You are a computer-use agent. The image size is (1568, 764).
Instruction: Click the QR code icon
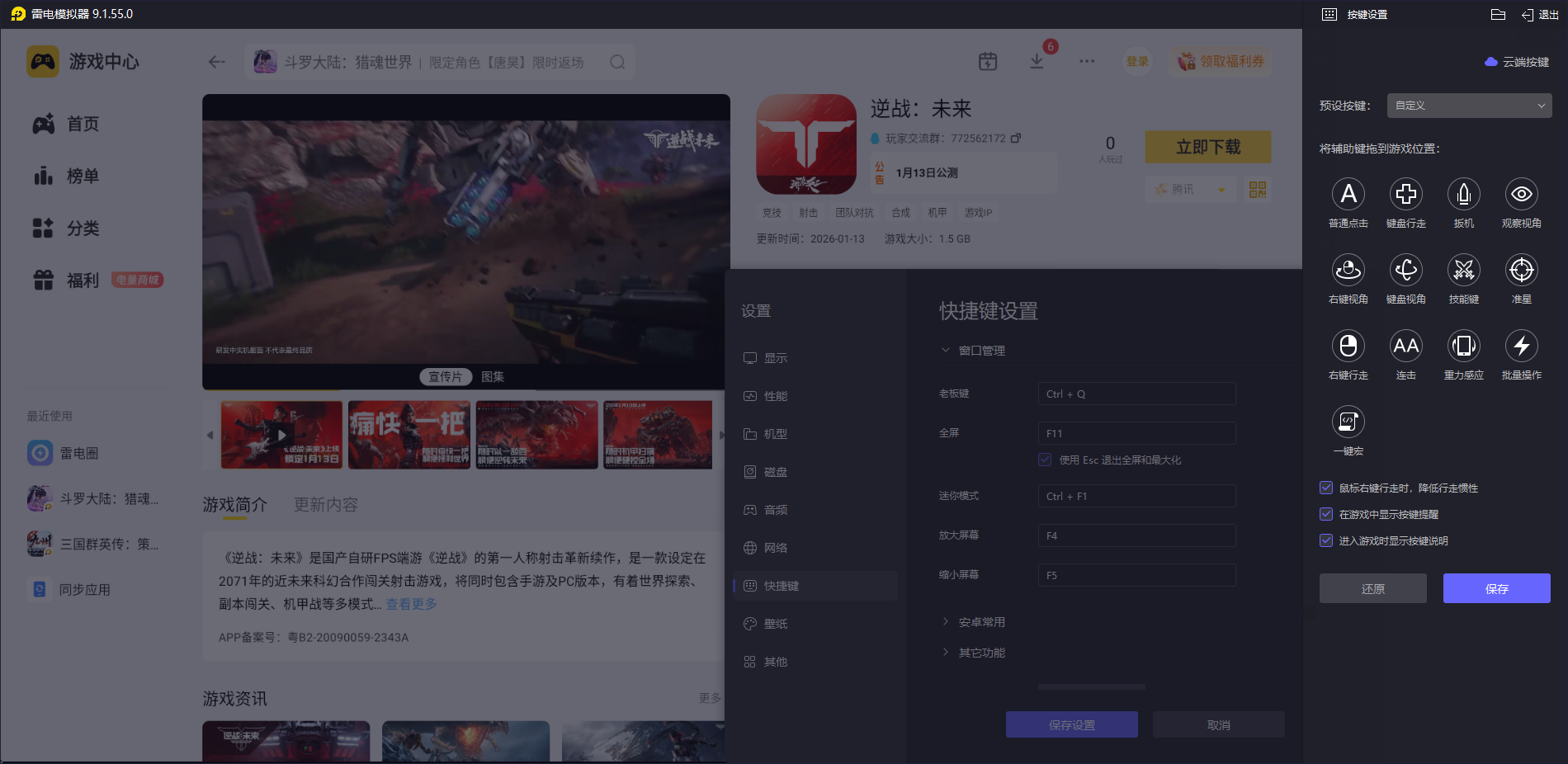(1258, 190)
